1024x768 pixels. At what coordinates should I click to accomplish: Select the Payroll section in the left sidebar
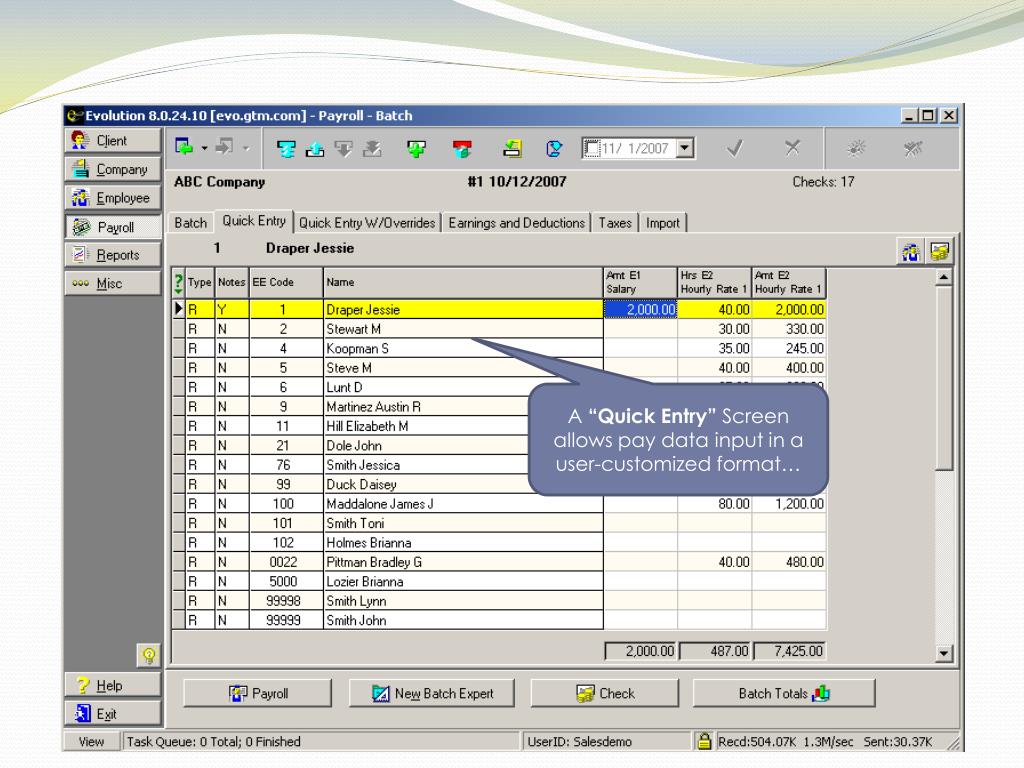point(113,227)
